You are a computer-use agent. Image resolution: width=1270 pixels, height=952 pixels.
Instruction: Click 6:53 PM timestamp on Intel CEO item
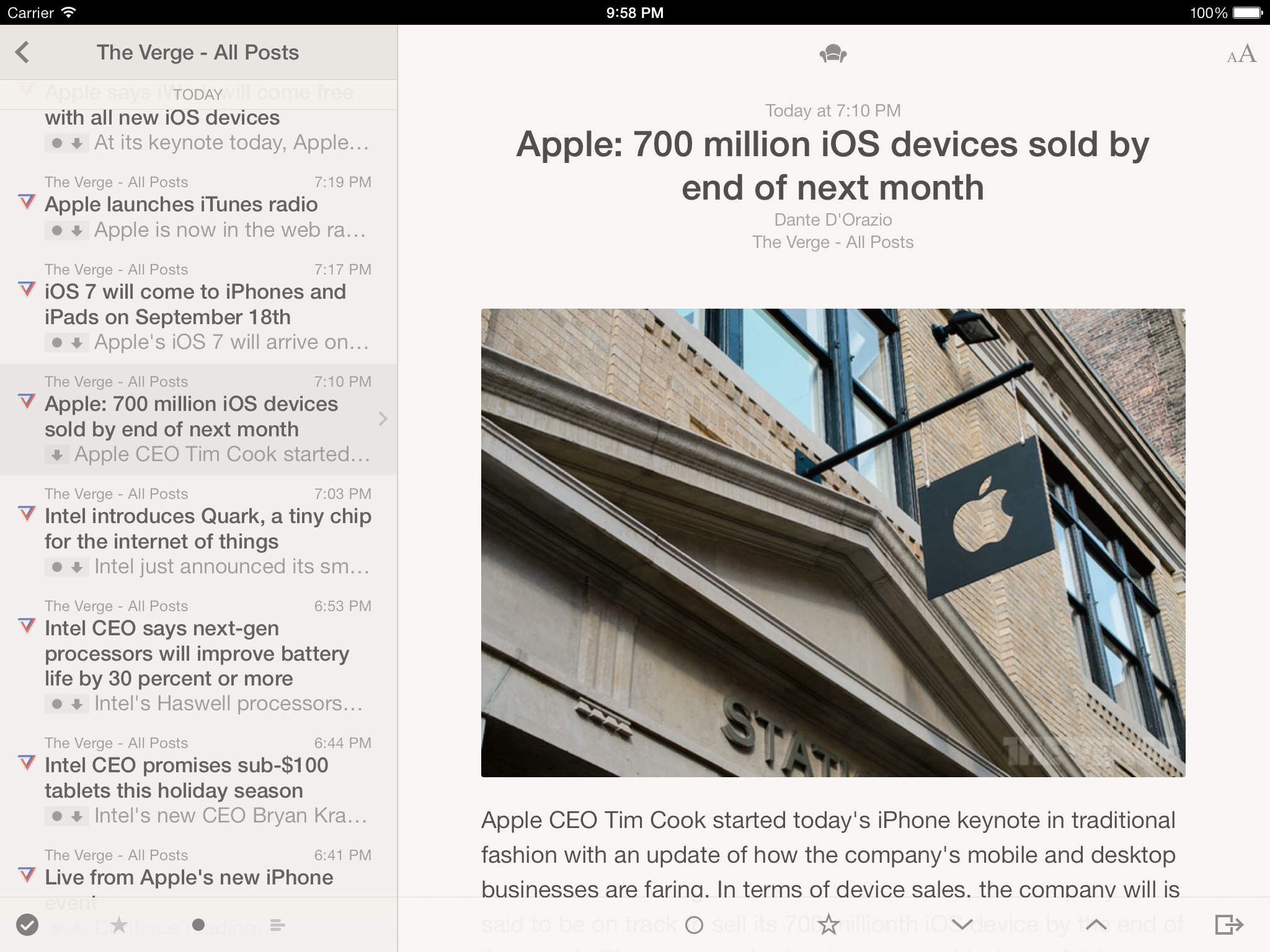point(342,606)
